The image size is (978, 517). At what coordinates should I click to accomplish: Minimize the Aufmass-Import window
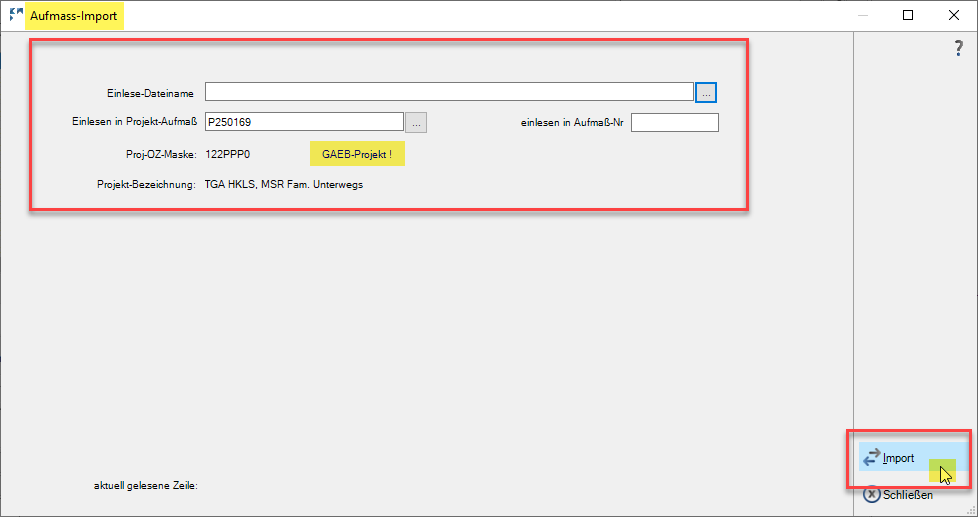(x=863, y=16)
